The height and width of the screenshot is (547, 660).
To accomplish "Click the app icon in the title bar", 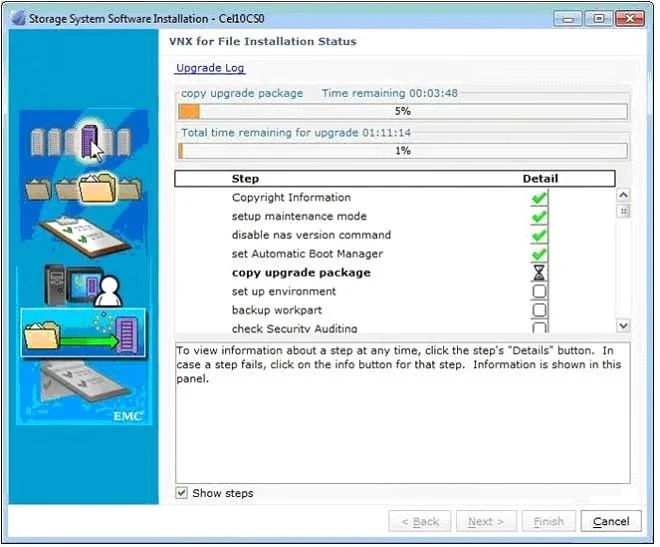I will [18, 18].
